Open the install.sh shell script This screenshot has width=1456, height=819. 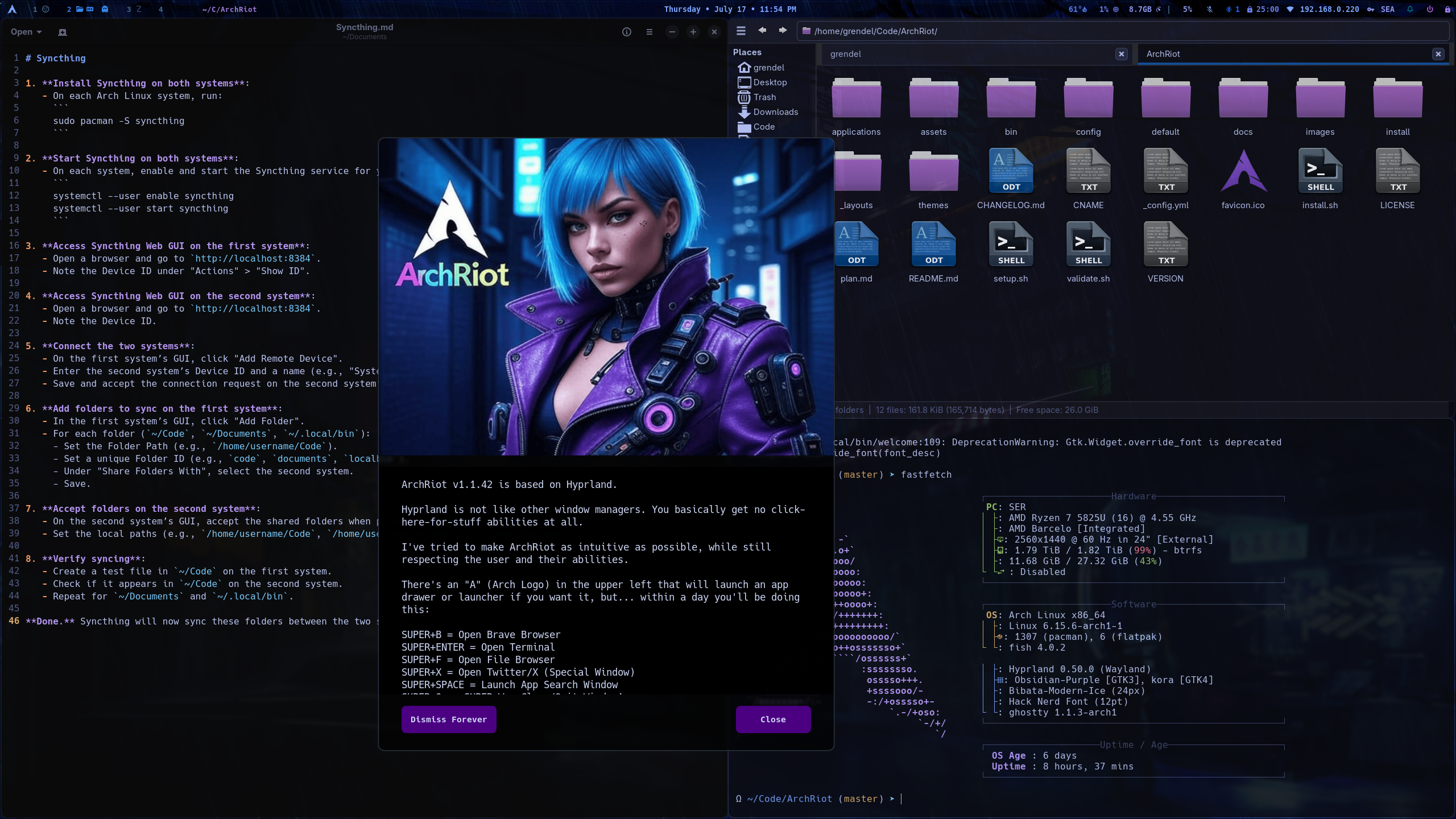(1320, 179)
